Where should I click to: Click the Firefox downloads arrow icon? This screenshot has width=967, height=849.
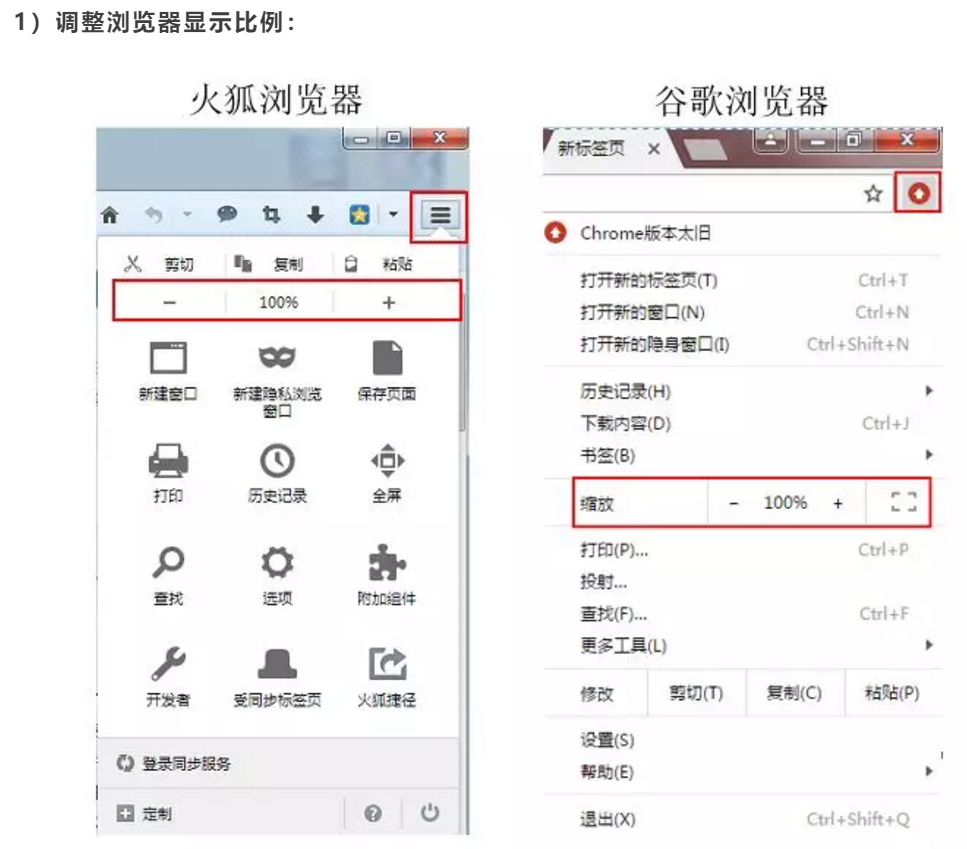pos(315,215)
